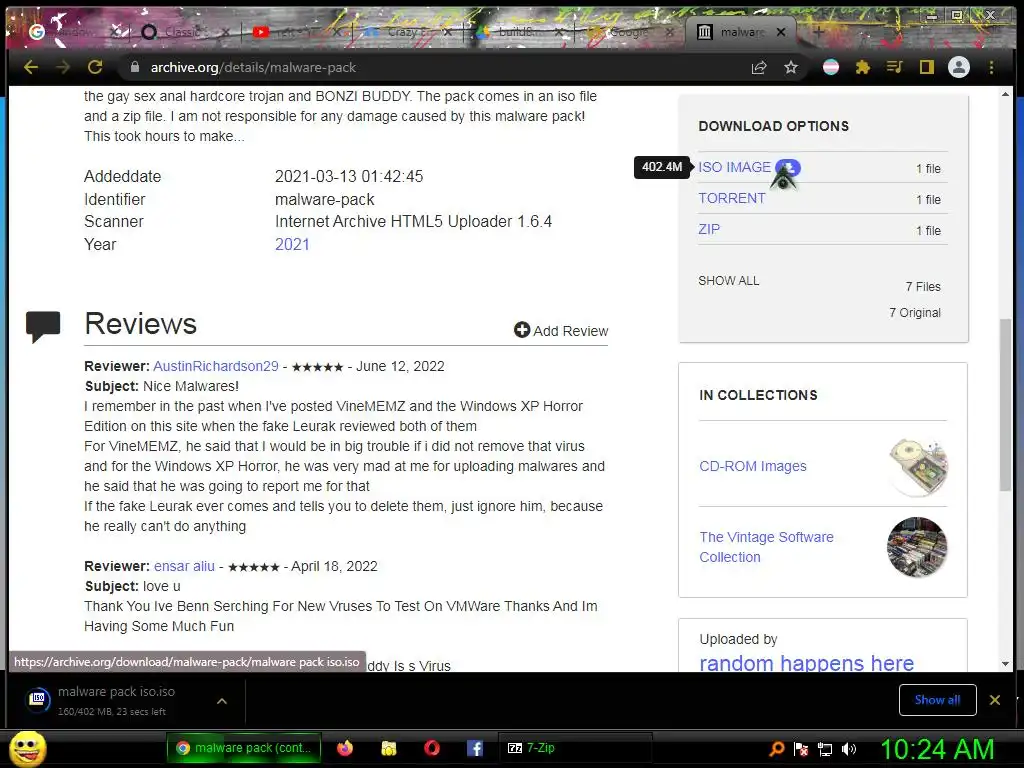Open uploader random happens here link

[807, 662]
